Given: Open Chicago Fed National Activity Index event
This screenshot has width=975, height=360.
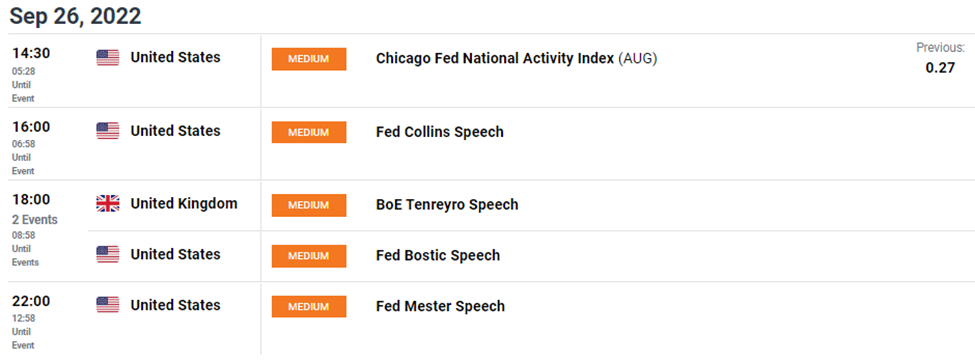Looking at the screenshot, I should [517, 58].
